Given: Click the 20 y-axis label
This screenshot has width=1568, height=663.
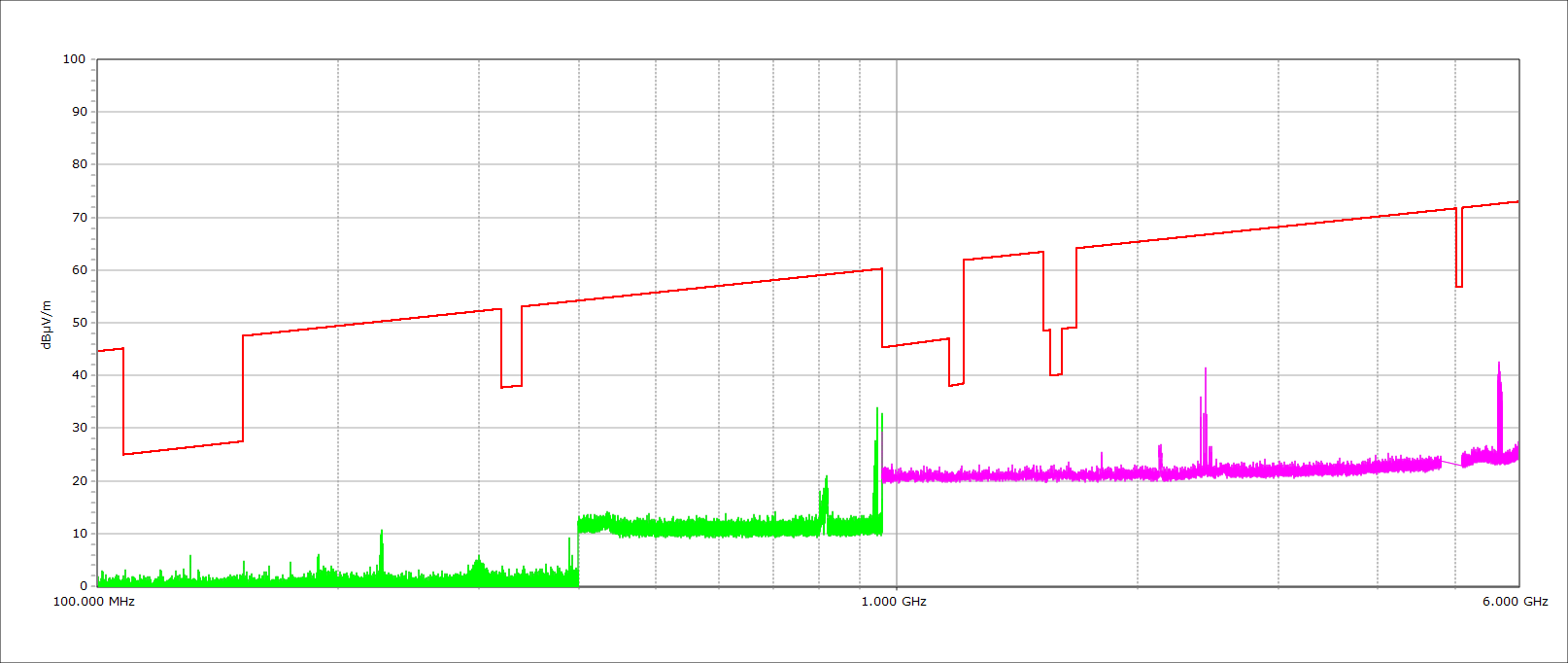Looking at the screenshot, I should (x=78, y=481).
